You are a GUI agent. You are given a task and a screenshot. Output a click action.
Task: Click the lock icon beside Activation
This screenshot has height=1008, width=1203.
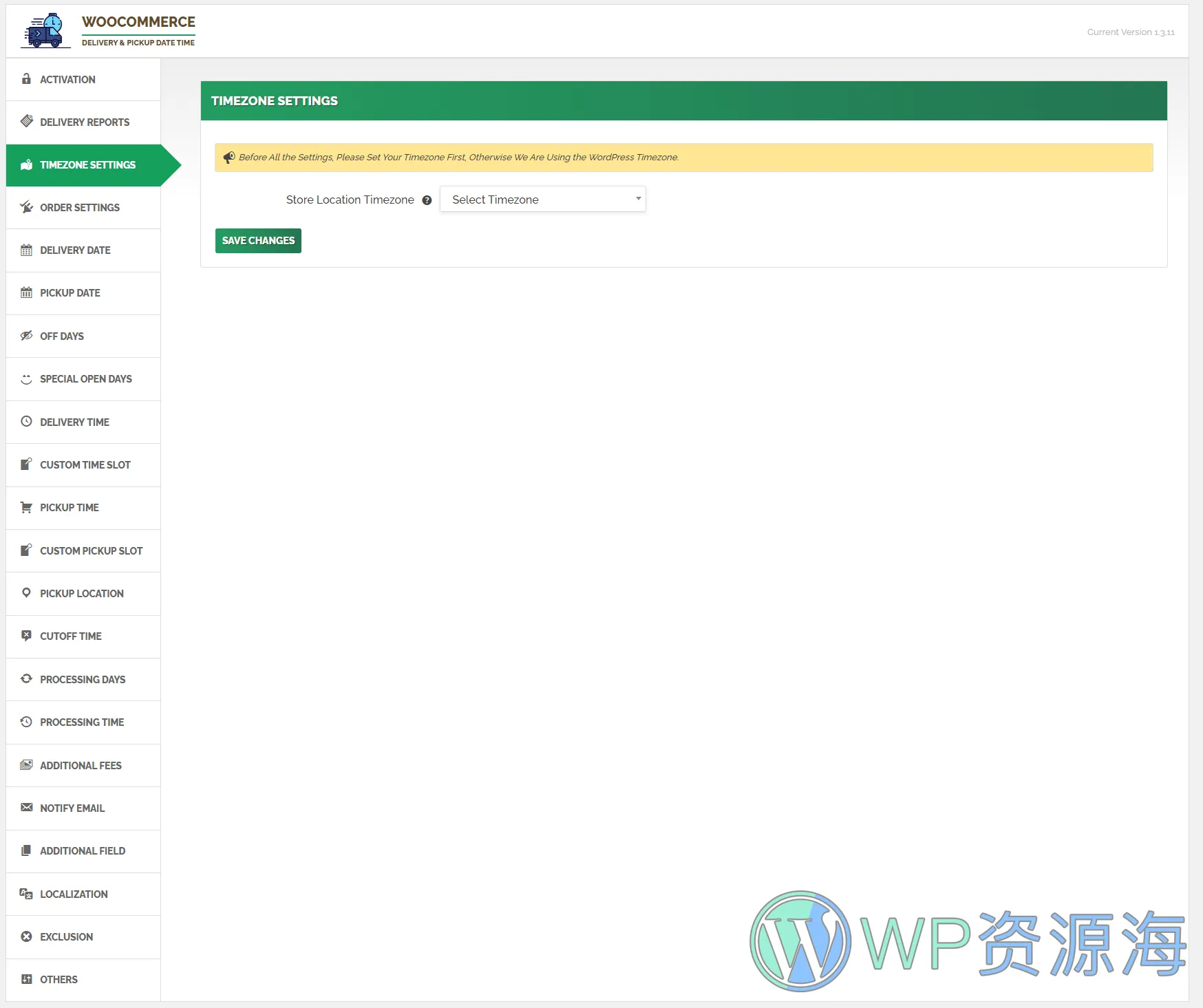(x=26, y=79)
